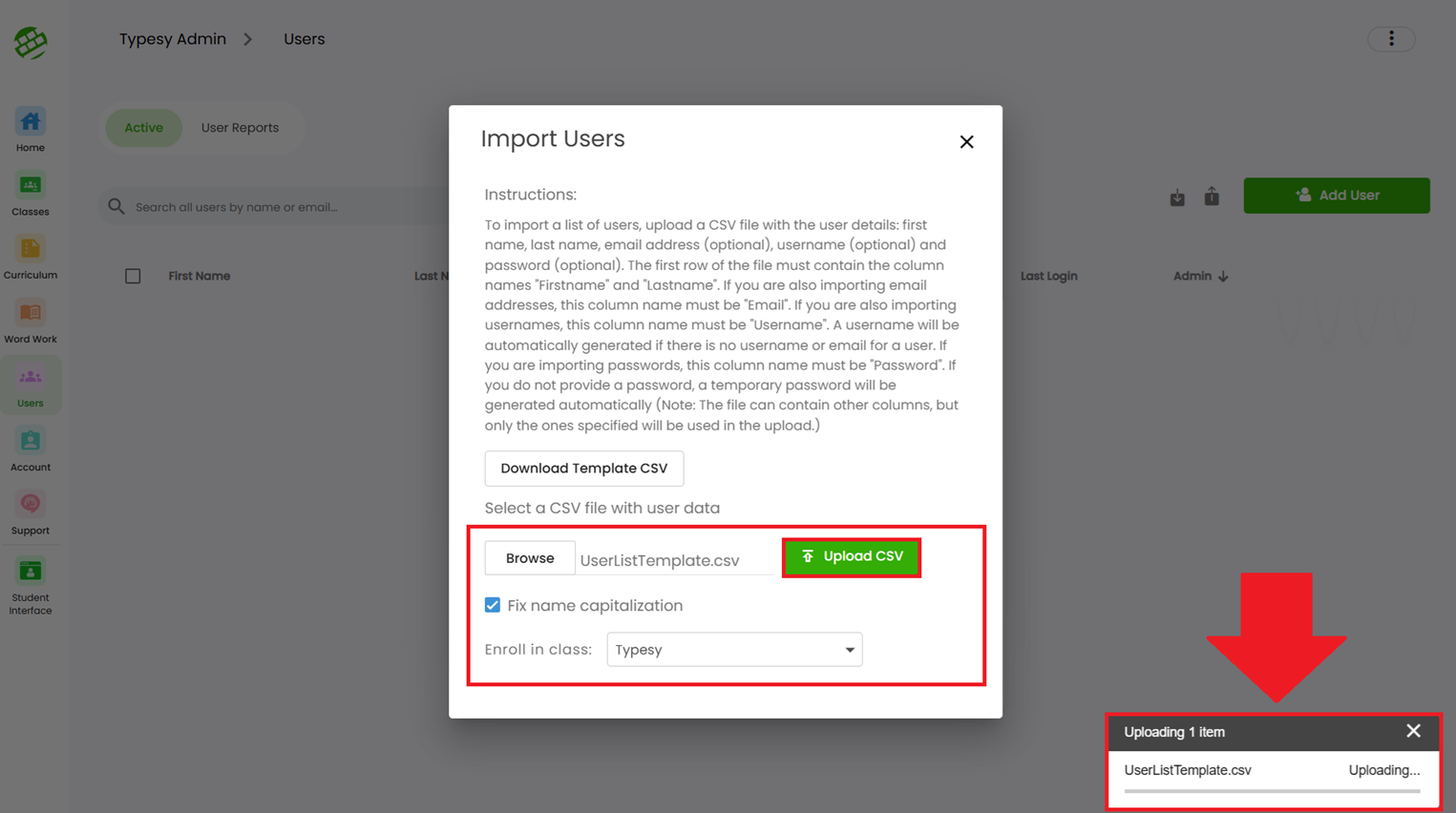Dismiss the Uploading 1 item notification
Viewport: 1456px width, 813px height.
point(1413,731)
